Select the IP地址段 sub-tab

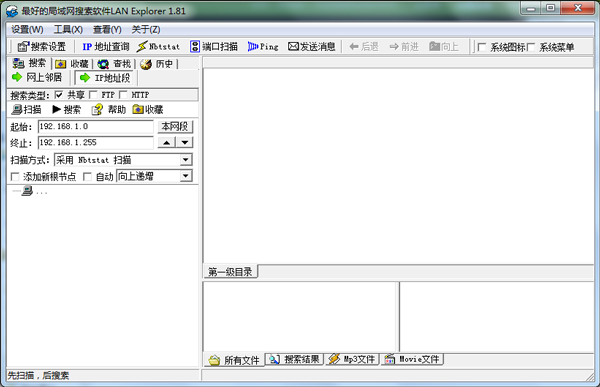105,78
